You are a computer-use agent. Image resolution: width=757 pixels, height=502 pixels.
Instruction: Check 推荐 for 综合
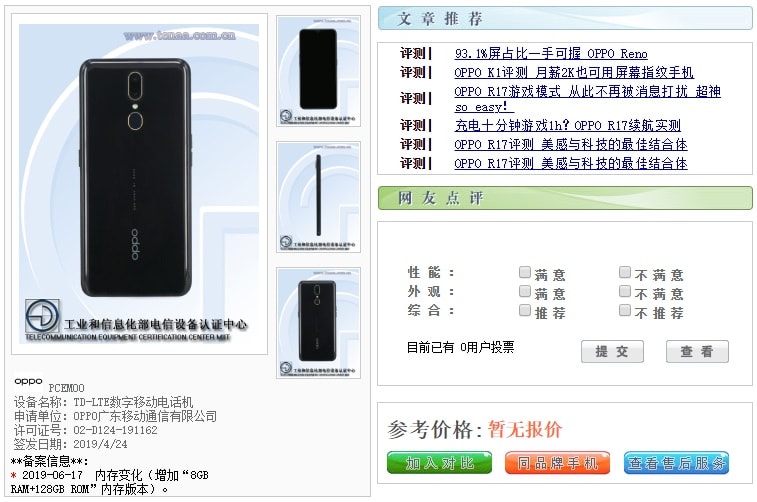(x=525, y=310)
